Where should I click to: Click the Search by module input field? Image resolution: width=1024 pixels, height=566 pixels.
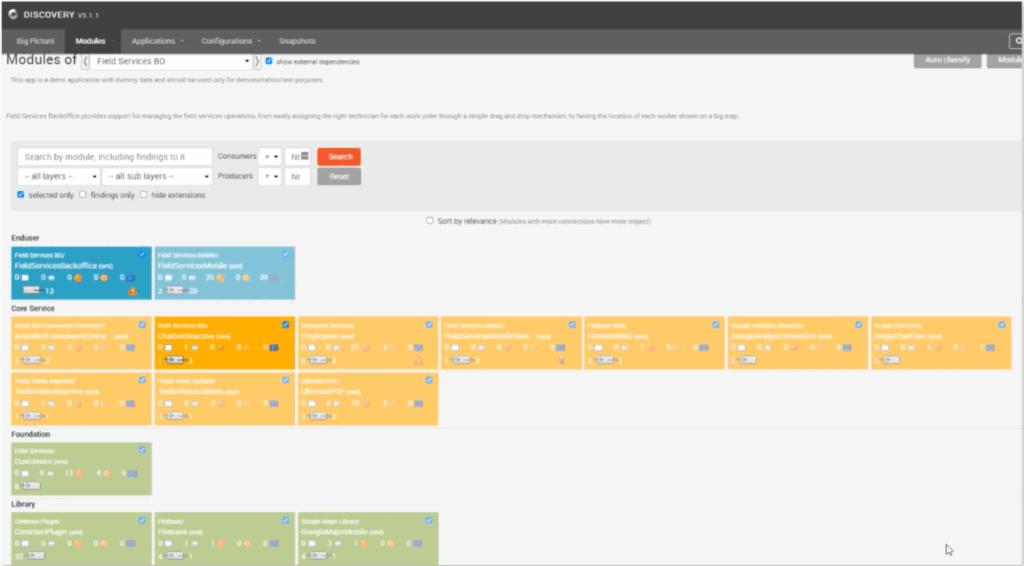115,157
